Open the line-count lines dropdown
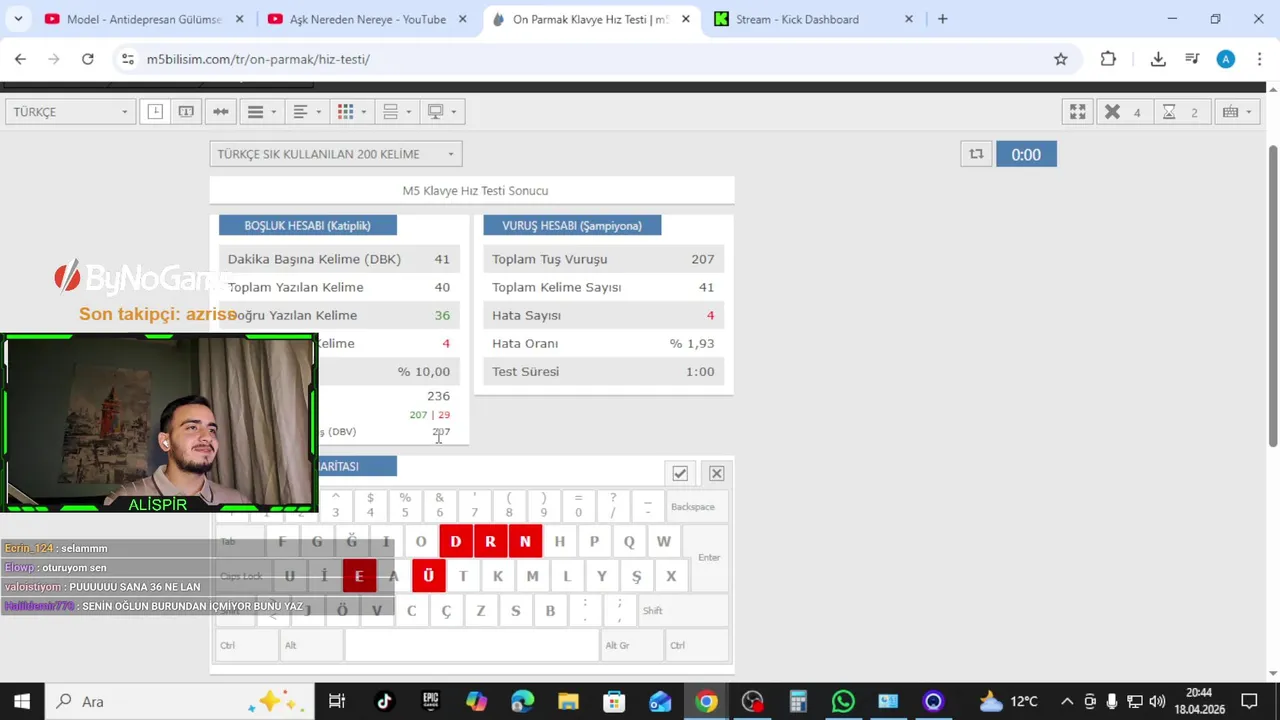Viewport: 1280px width, 720px height. click(262, 112)
